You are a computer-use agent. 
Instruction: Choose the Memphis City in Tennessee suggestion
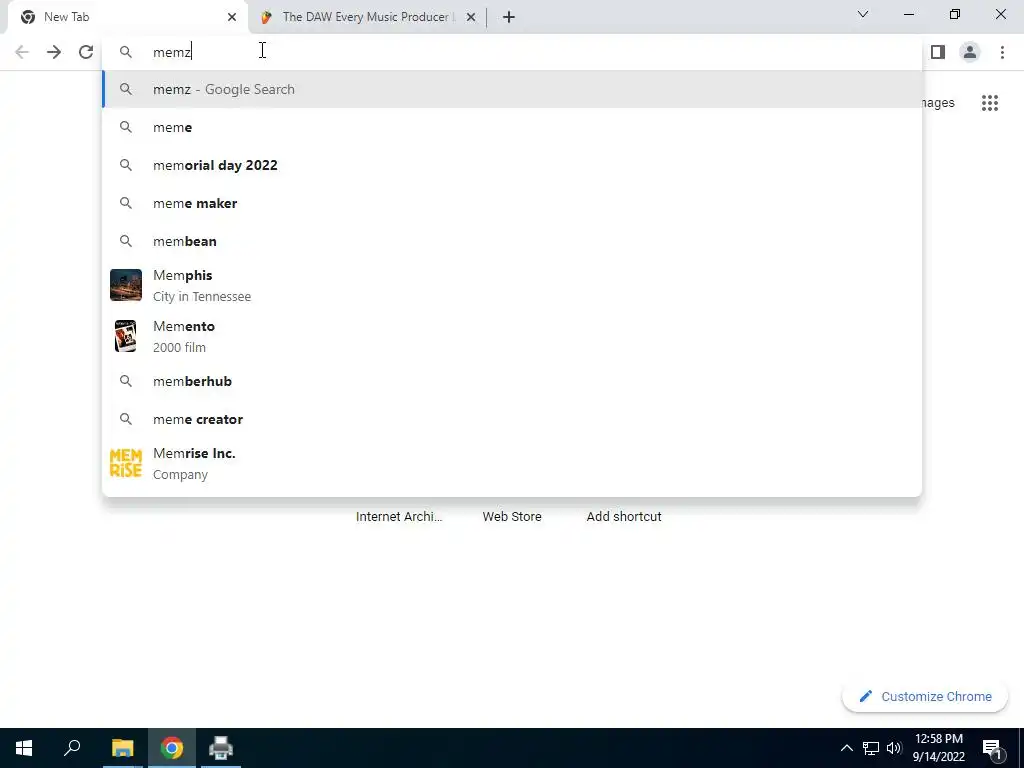(512, 285)
